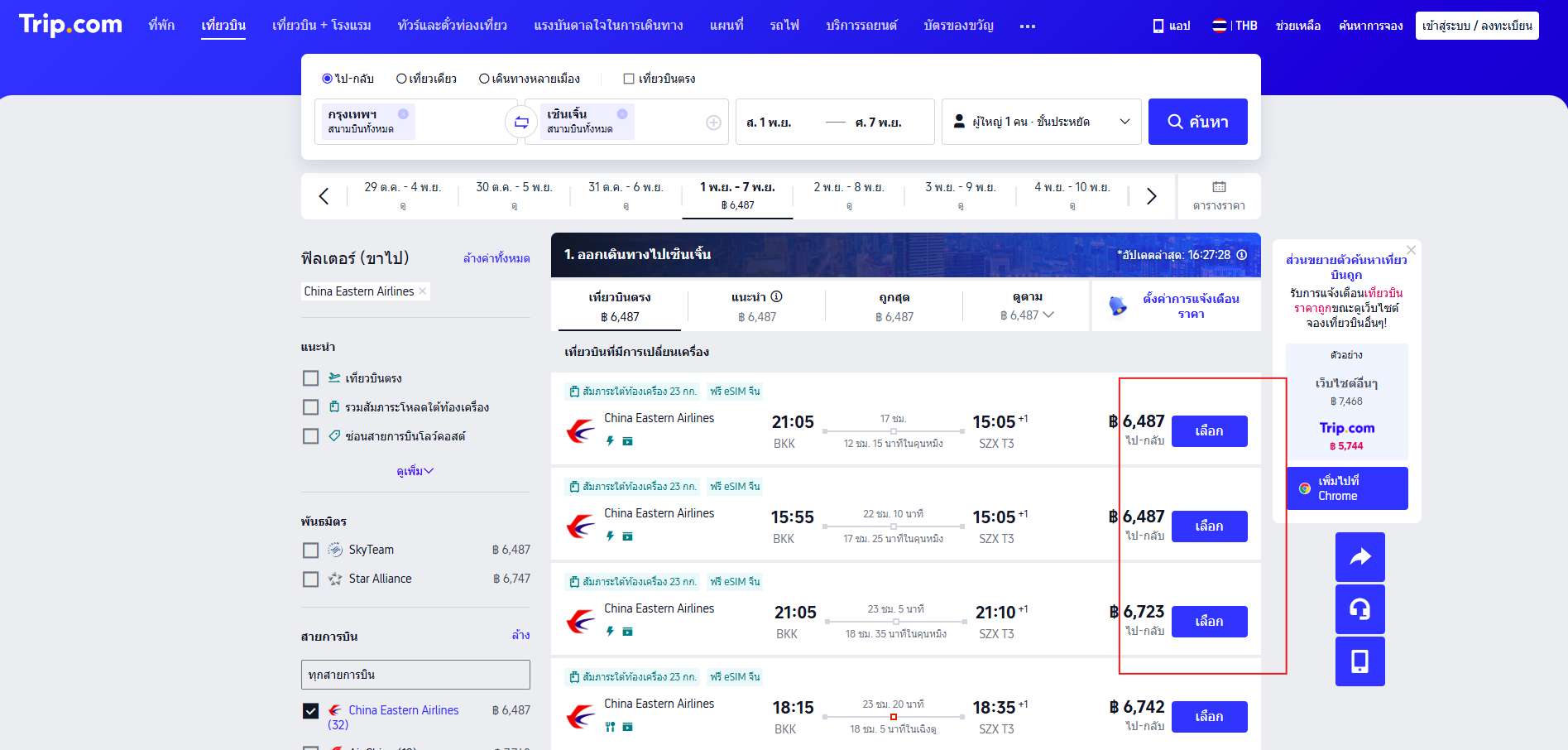1568x750 pixels.
Task: Click the price alert bell icon
Action: pos(1118,306)
